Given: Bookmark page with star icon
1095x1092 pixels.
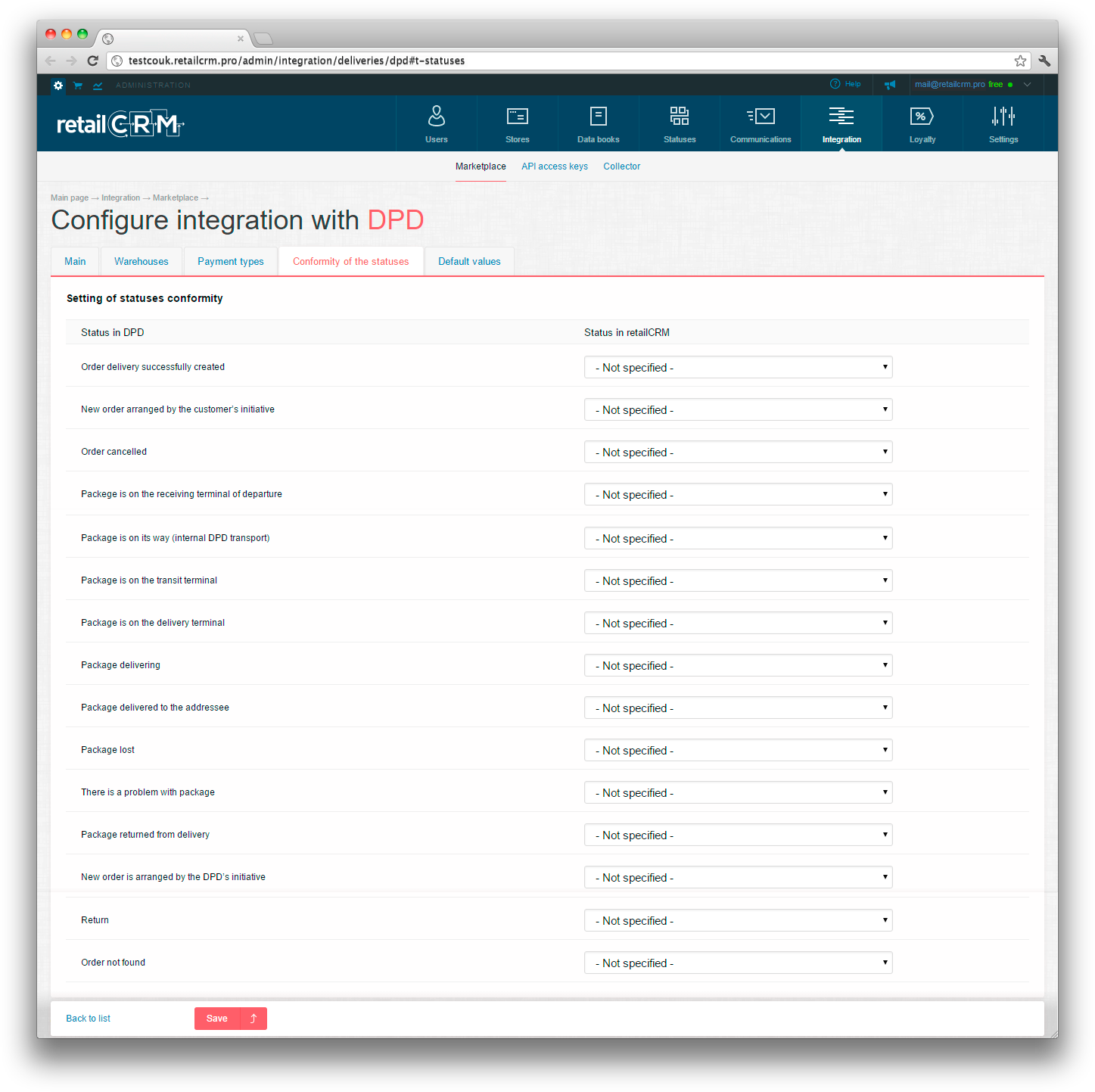Looking at the screenshot, I should tap(1020, 61).
